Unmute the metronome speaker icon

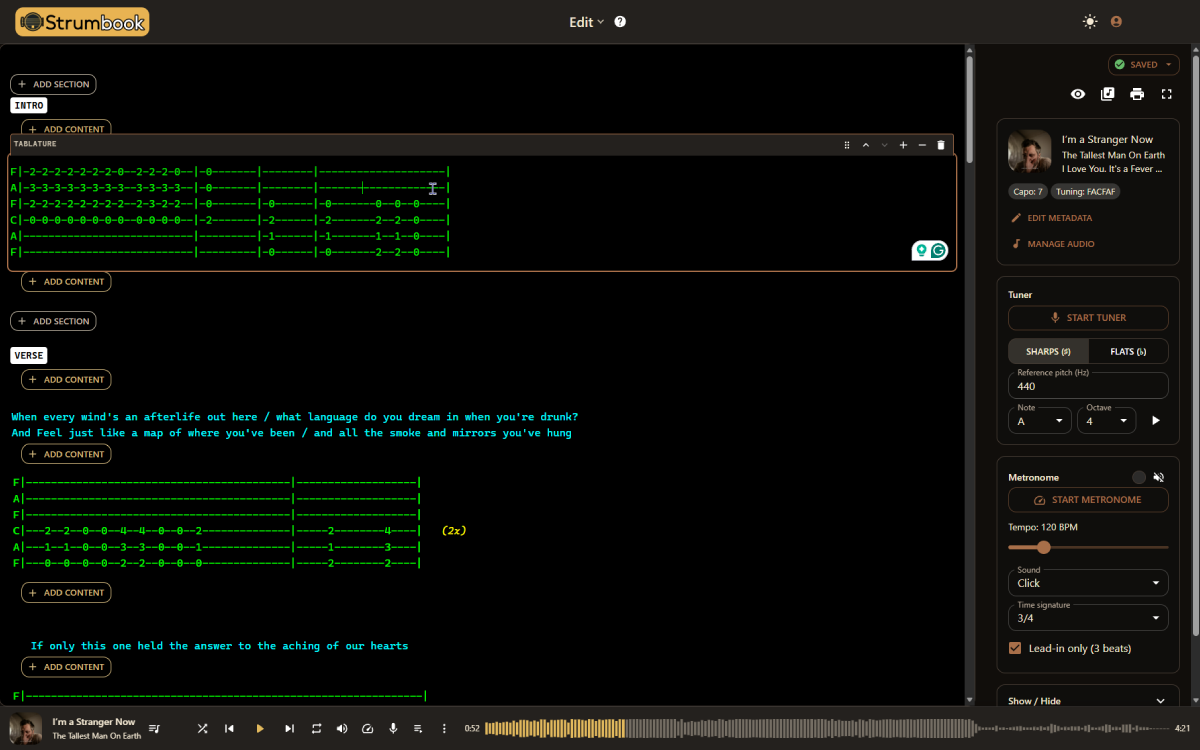[1159, 478]
